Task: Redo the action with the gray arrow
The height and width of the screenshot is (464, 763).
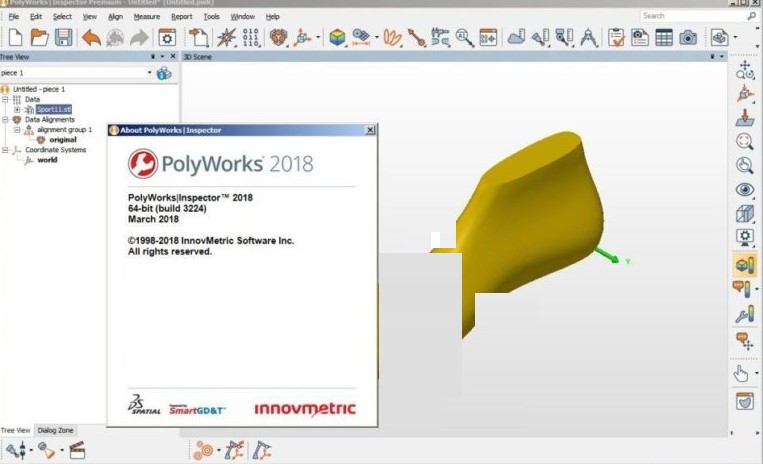Action: [x=139, y=37]
